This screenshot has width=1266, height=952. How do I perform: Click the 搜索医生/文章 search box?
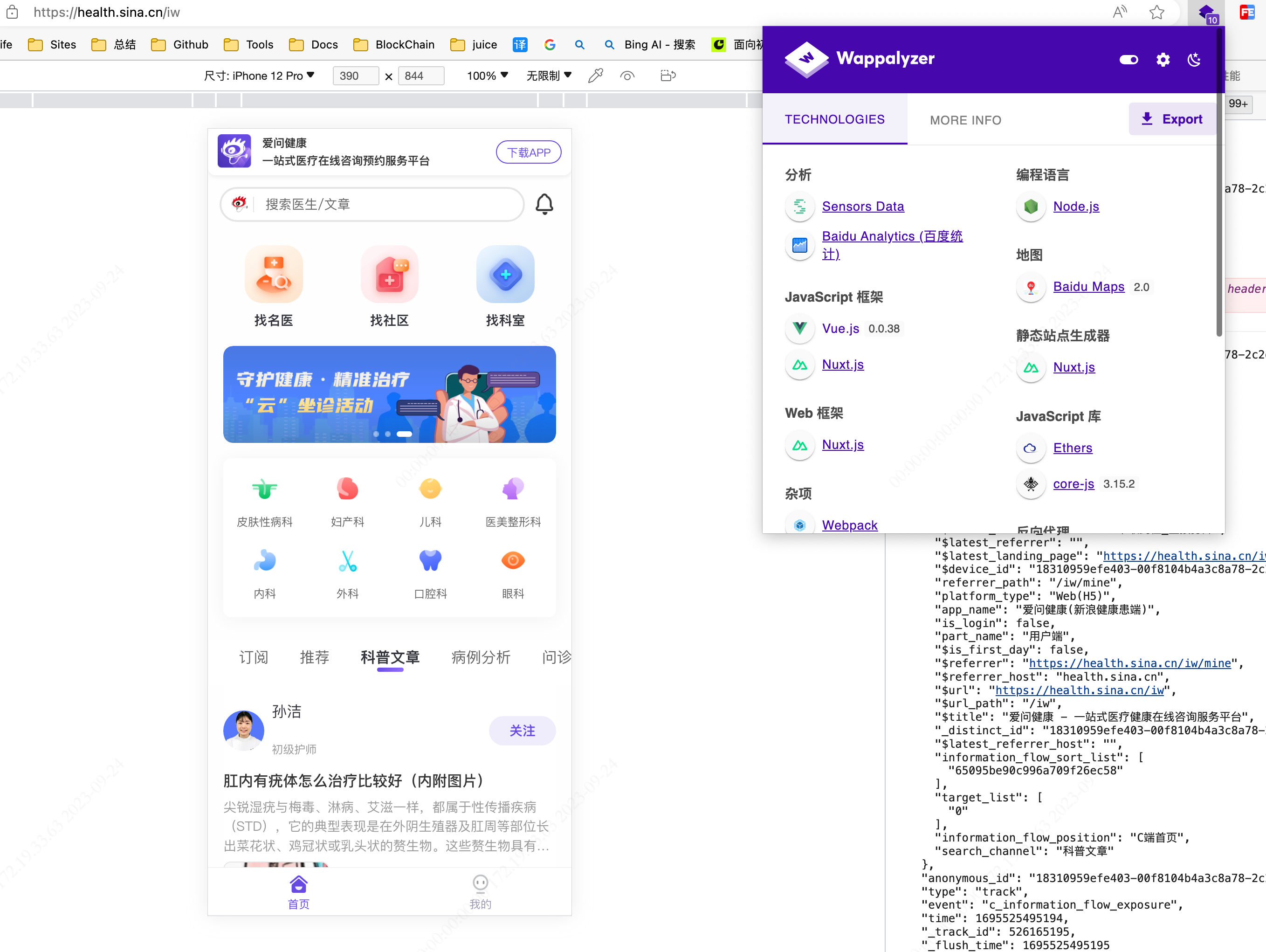pyautogui.click(x=372, y=204)
